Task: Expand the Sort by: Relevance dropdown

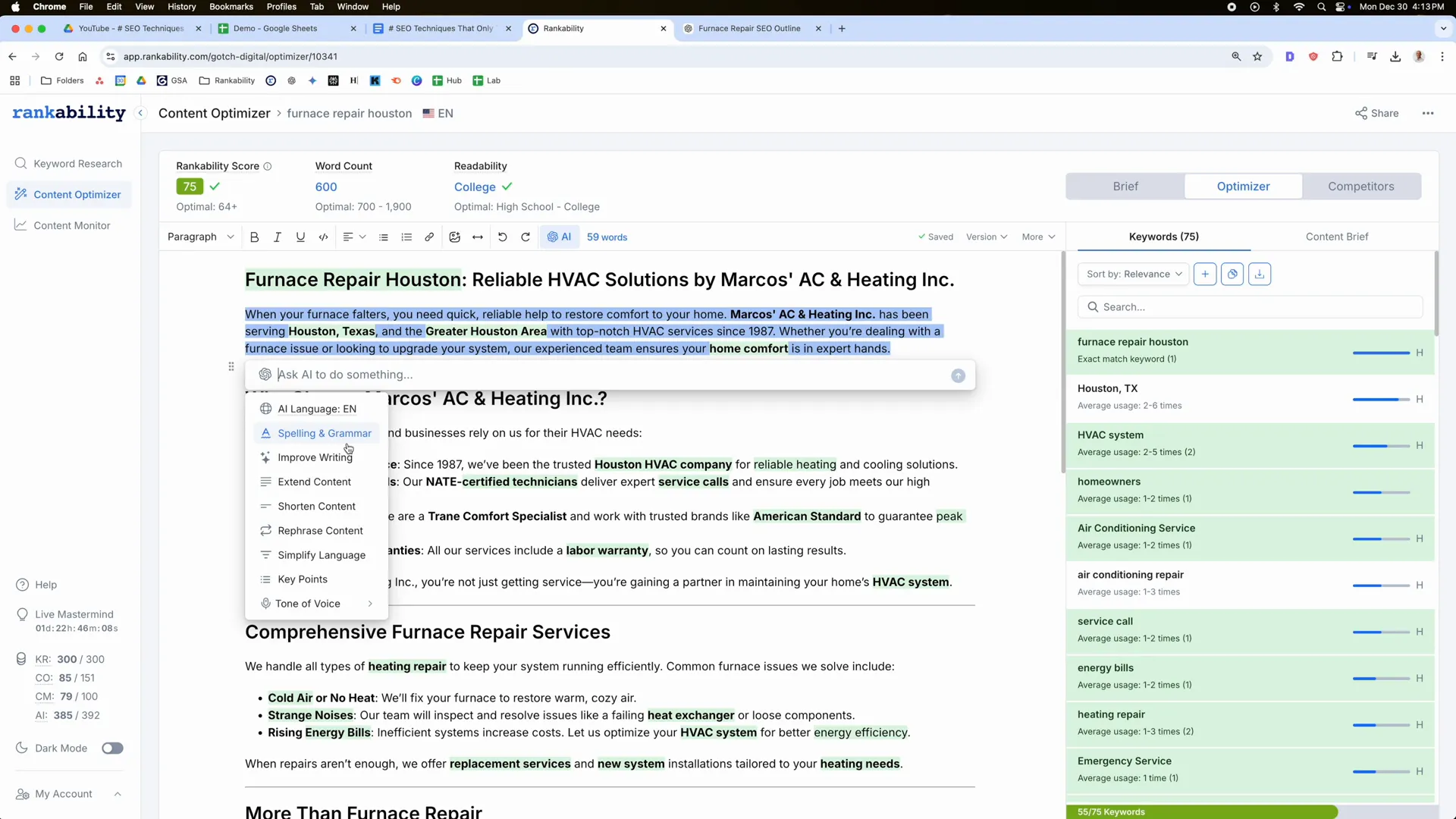Action: click(x=1133, y=275)
